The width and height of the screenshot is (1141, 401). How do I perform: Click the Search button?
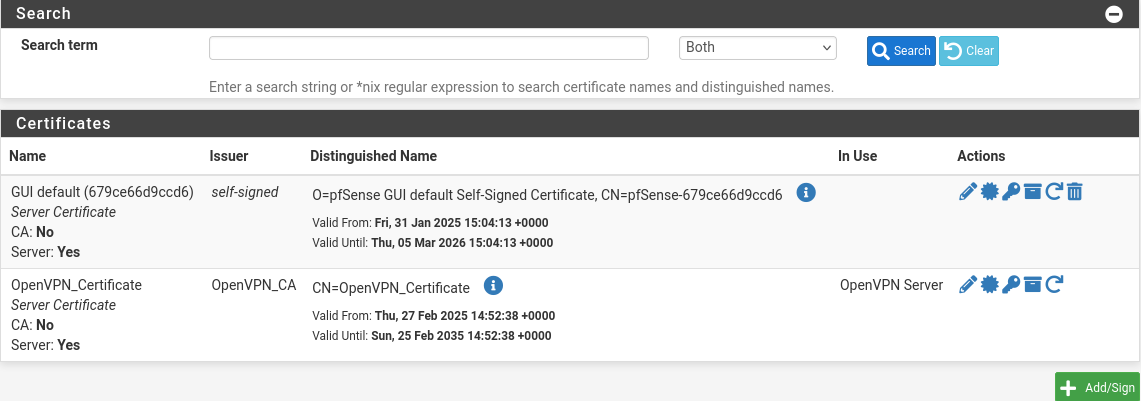tap(900, 51)
